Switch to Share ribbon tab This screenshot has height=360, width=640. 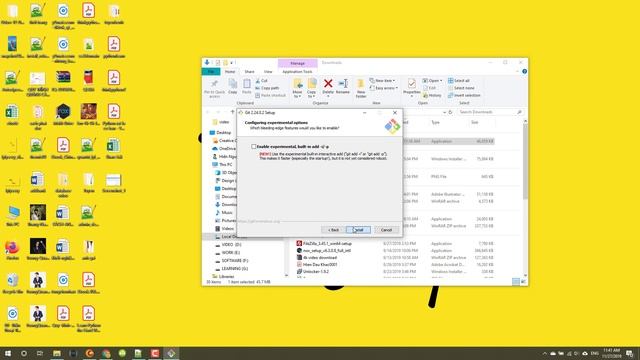[249, 71]
